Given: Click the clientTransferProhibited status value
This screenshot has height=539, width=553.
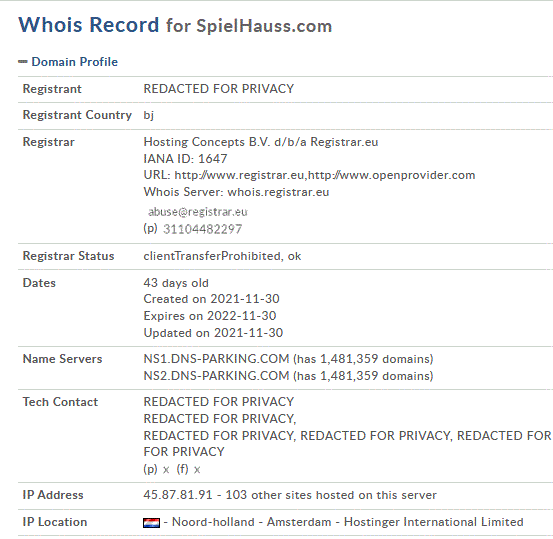Looking at the screenshot, I should (212, 256).
